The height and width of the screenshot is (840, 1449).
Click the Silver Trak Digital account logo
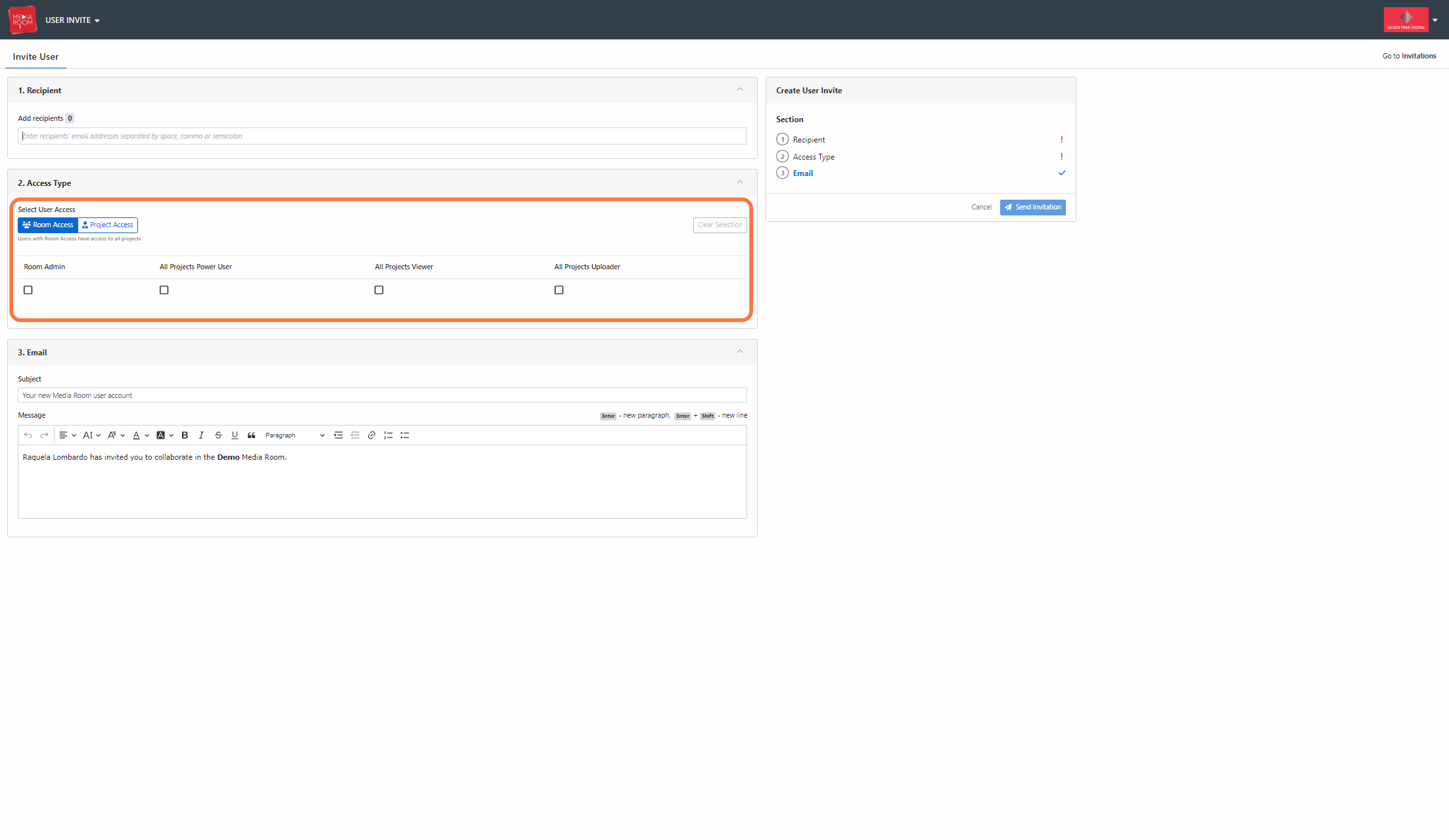point(1406,20)
